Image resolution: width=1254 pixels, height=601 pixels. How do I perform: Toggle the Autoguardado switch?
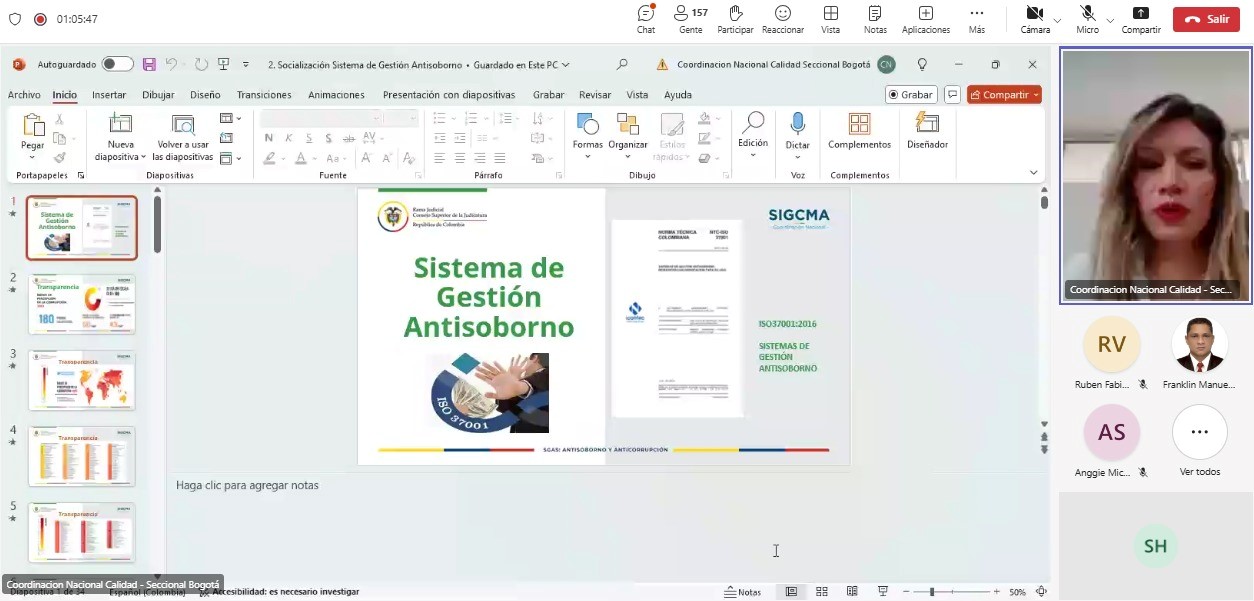click(117, 64)
